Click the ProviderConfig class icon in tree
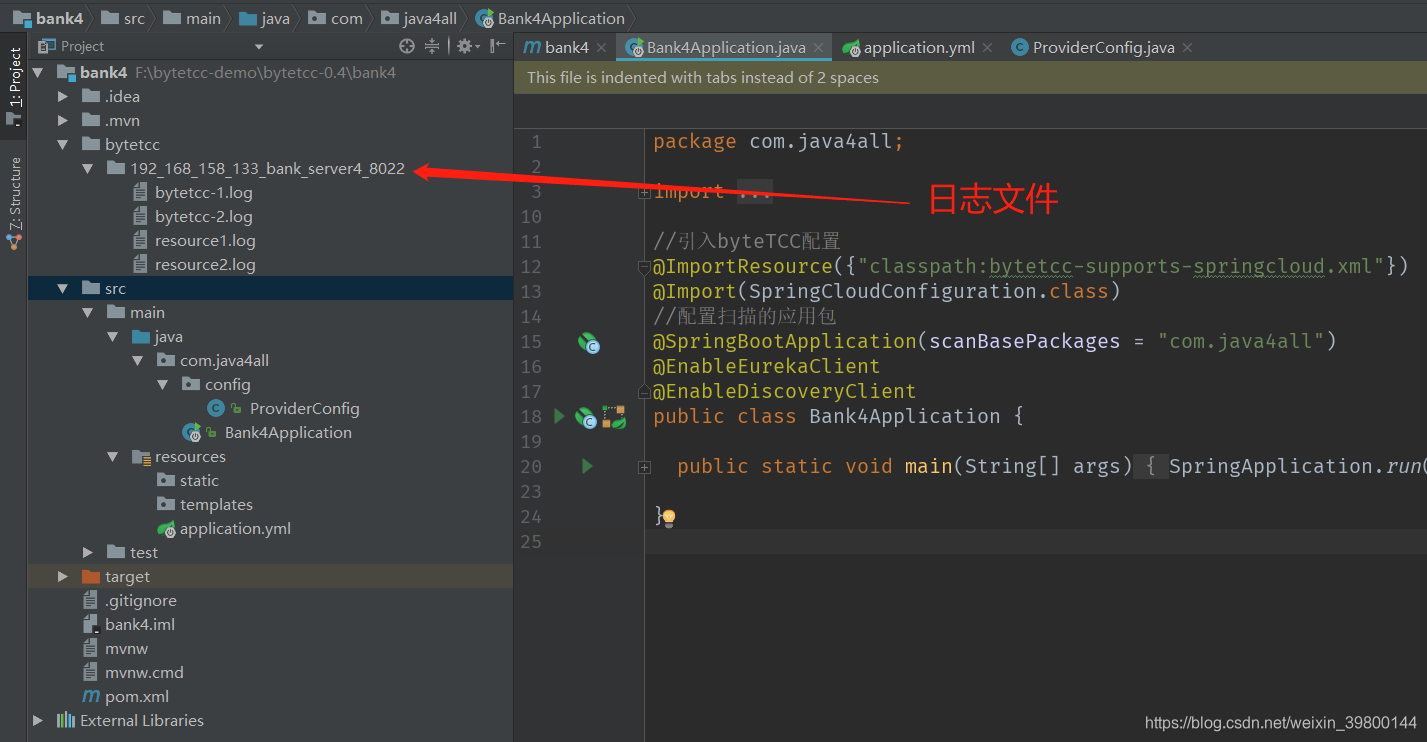Viewport: 1427px width, 742px height. coord(215,408)
